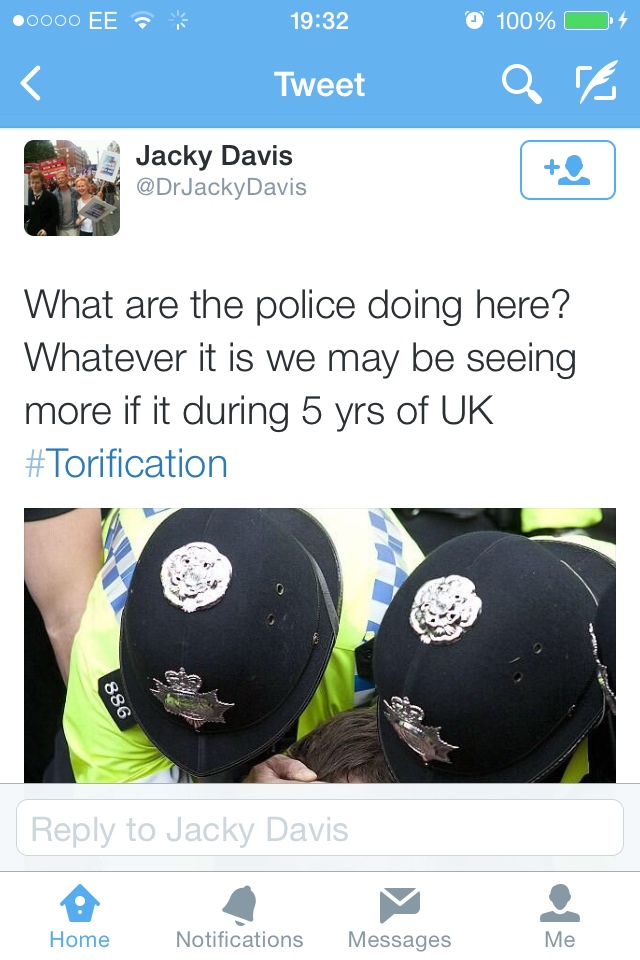Switch to the Messages tab
The image size is (640, 960).
[x=399, y=917]
